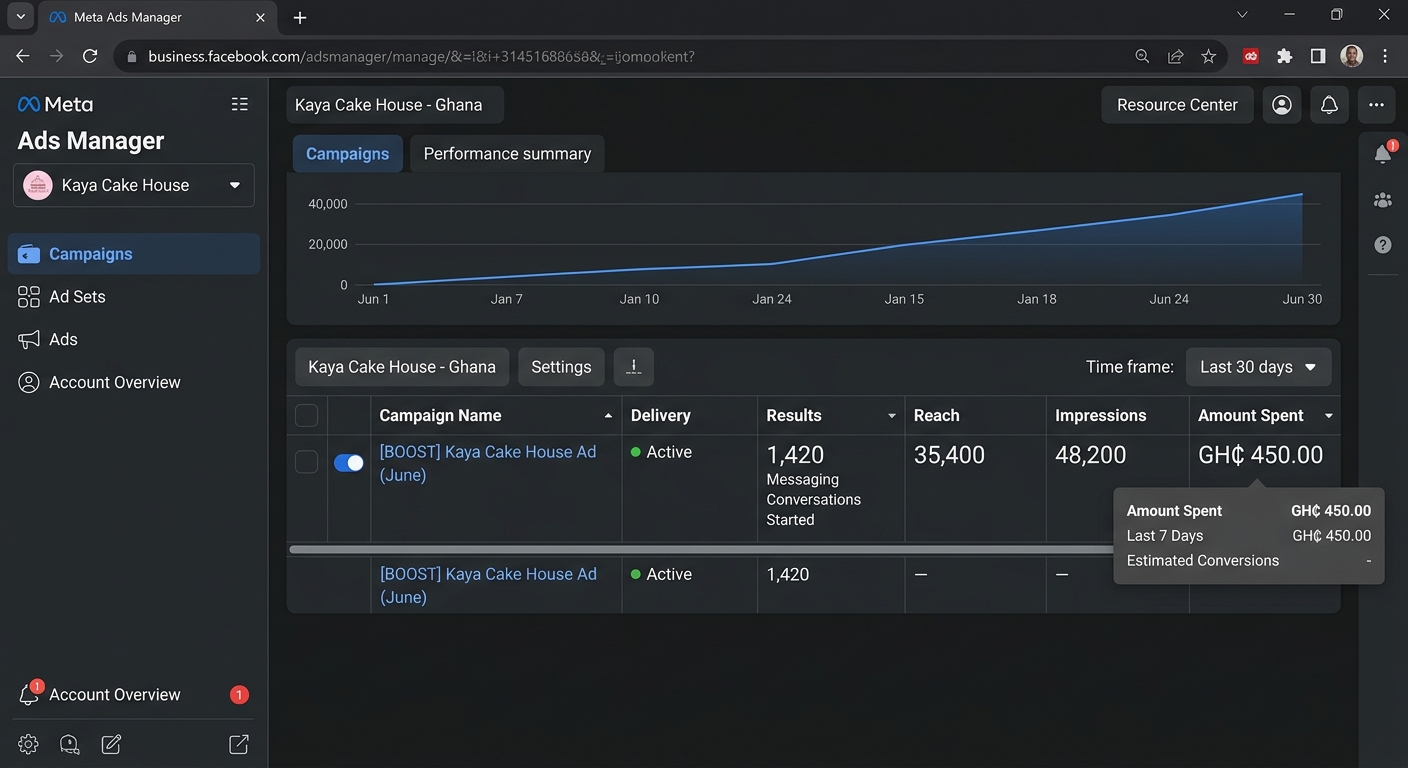Collapse sidebar using the menu list icon

[239, 104]
